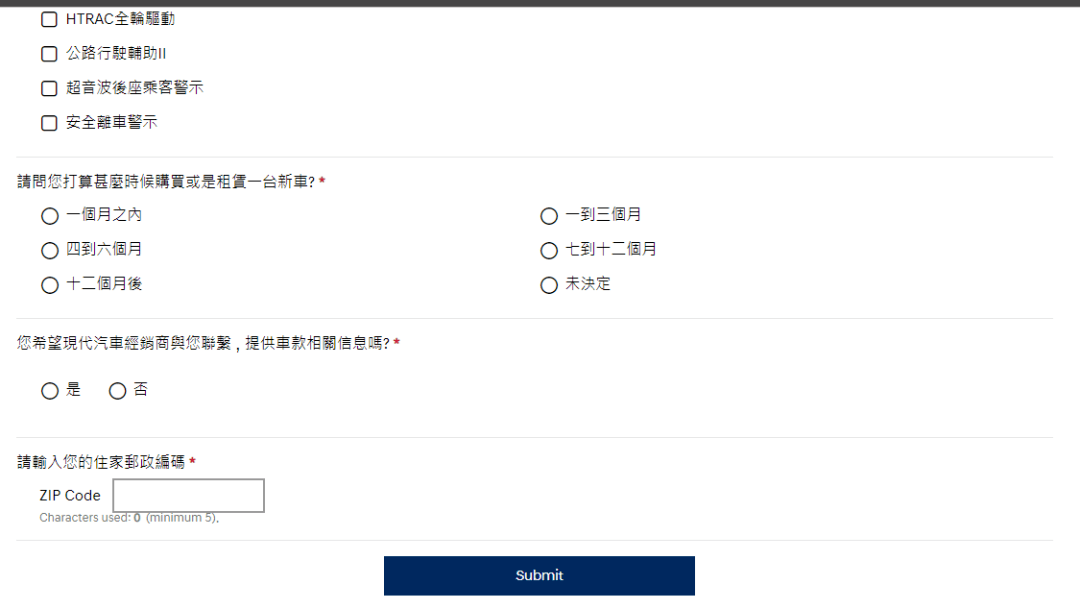Select the 一個月之內 radio button
This screenshot has width=1080, height=609.
50,216
